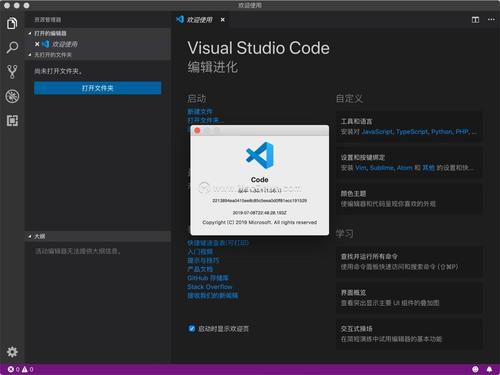Open the Extensions view icon
The width and height of the screenshot is (500, 375).
(x=12, y=120)
